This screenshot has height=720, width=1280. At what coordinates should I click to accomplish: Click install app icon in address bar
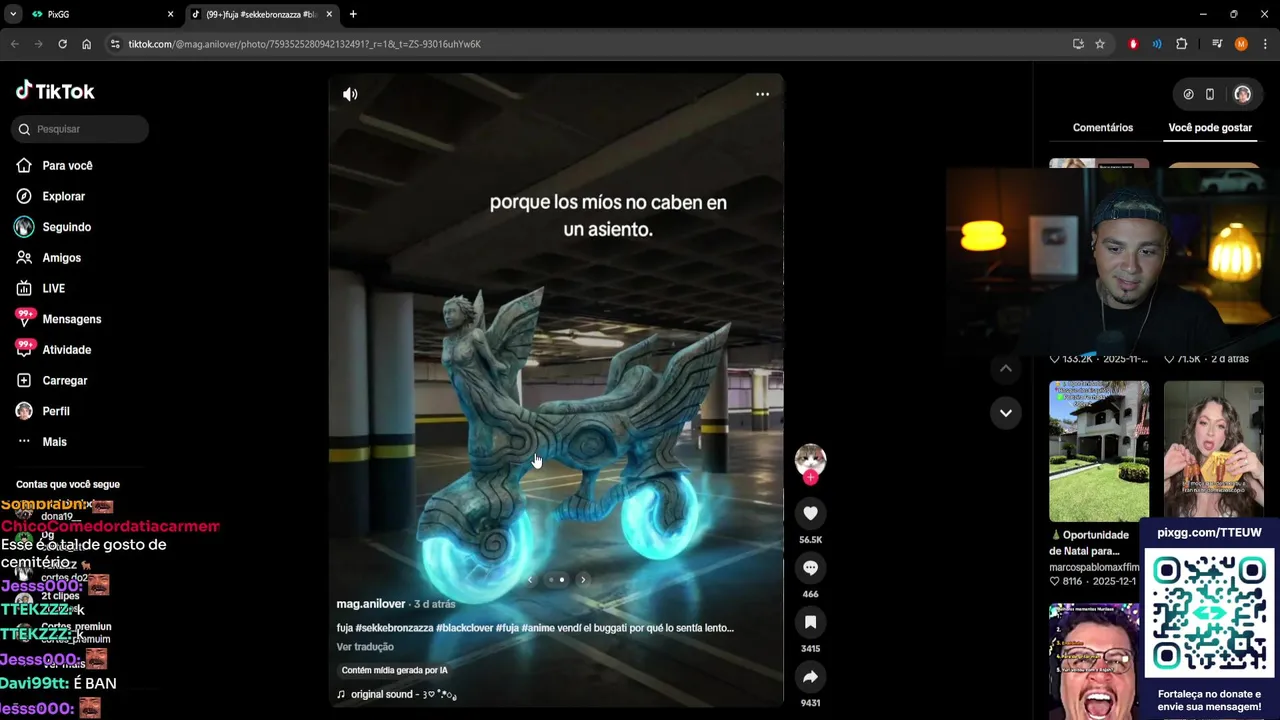[x=1078, y=44]
